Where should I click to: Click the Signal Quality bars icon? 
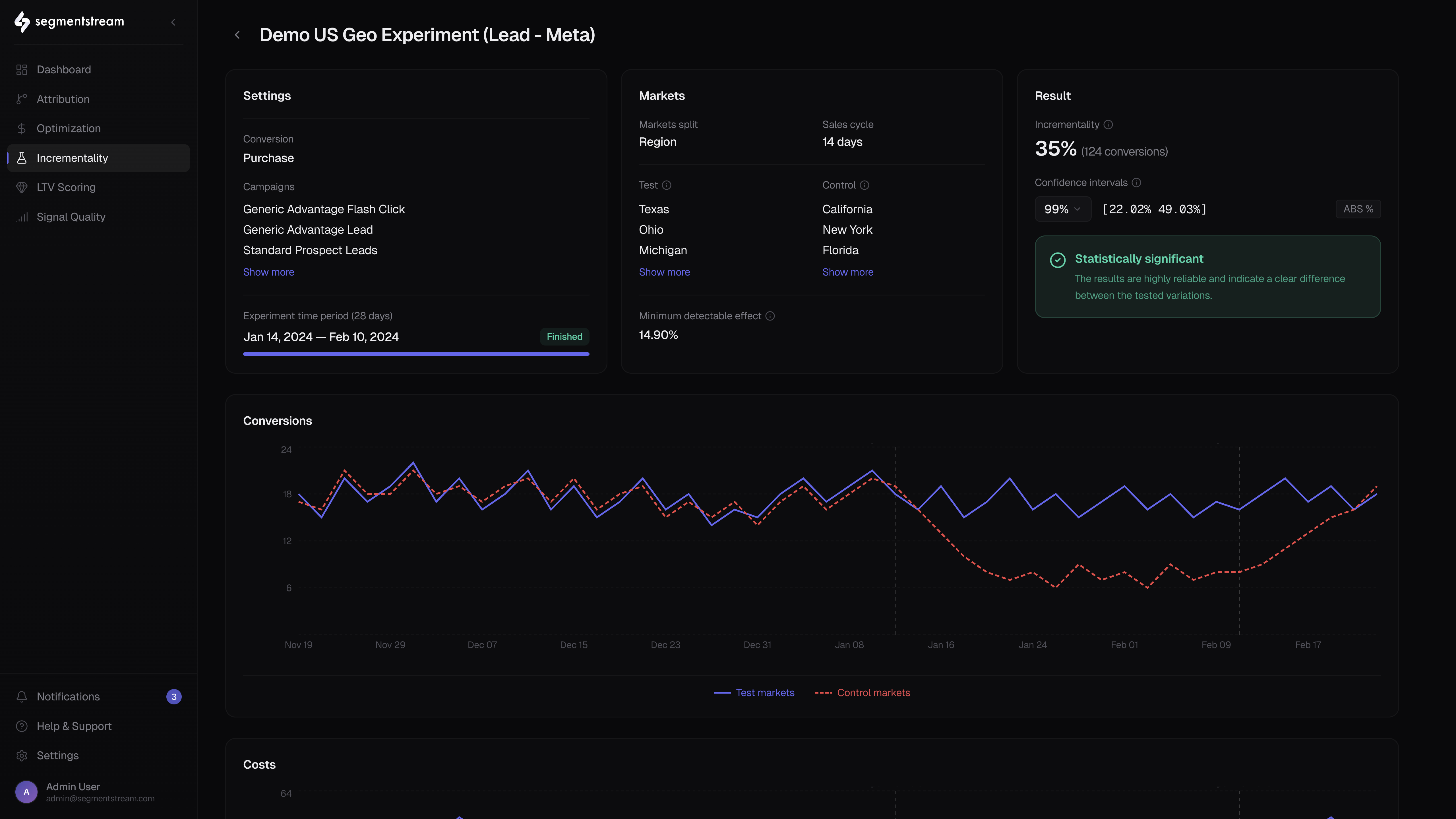coord(22,216)
